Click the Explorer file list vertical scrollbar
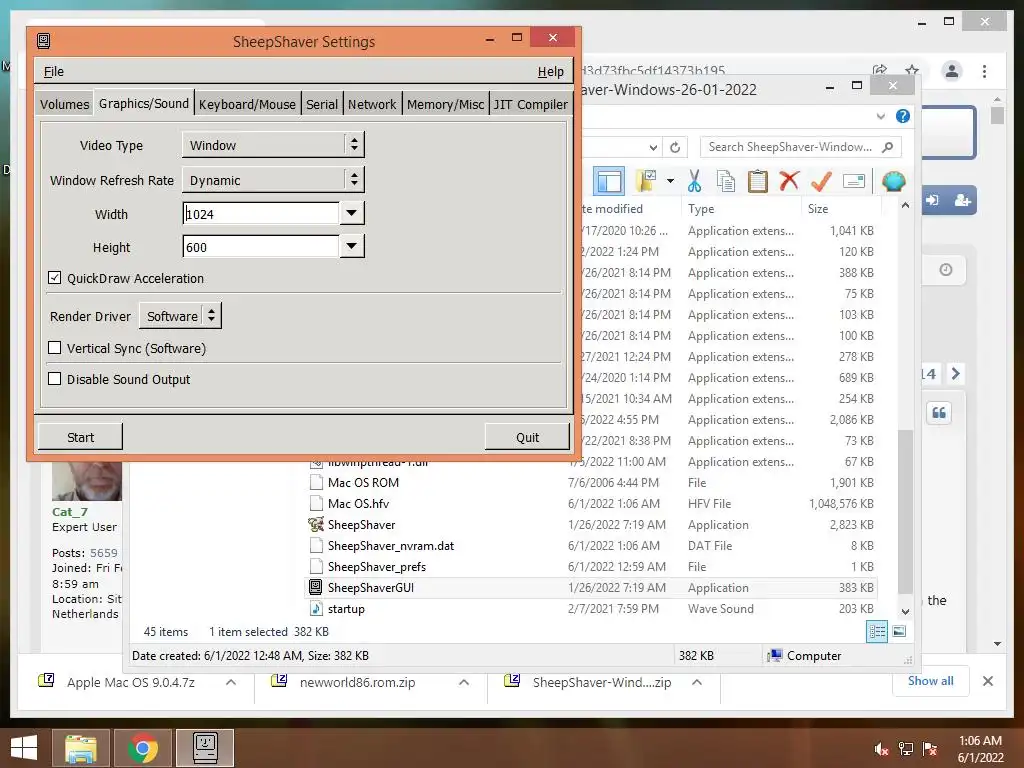1024x768 pixels. click(x=905, y=511)
